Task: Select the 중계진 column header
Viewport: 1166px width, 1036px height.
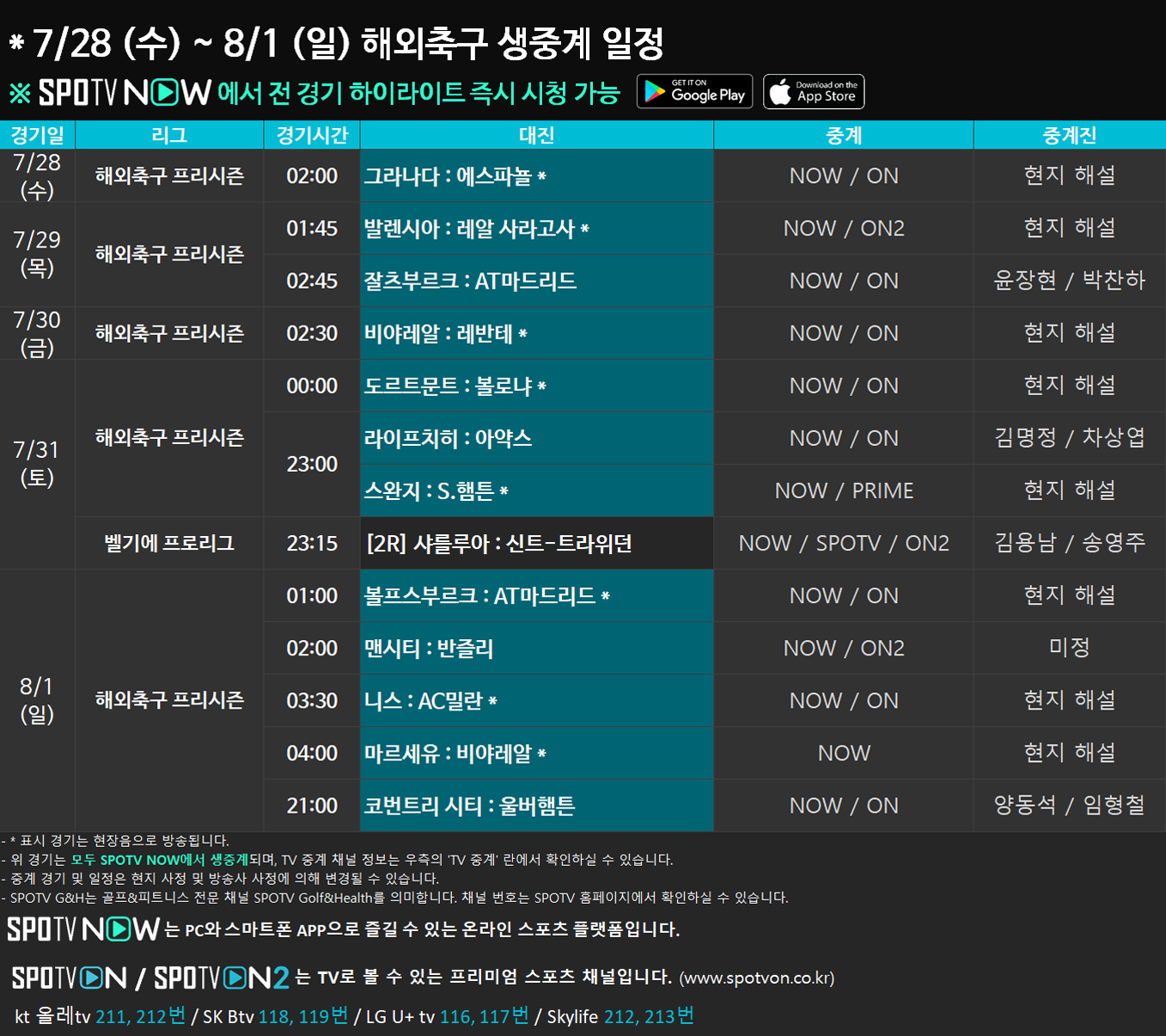Action: tap(1069, 135)
